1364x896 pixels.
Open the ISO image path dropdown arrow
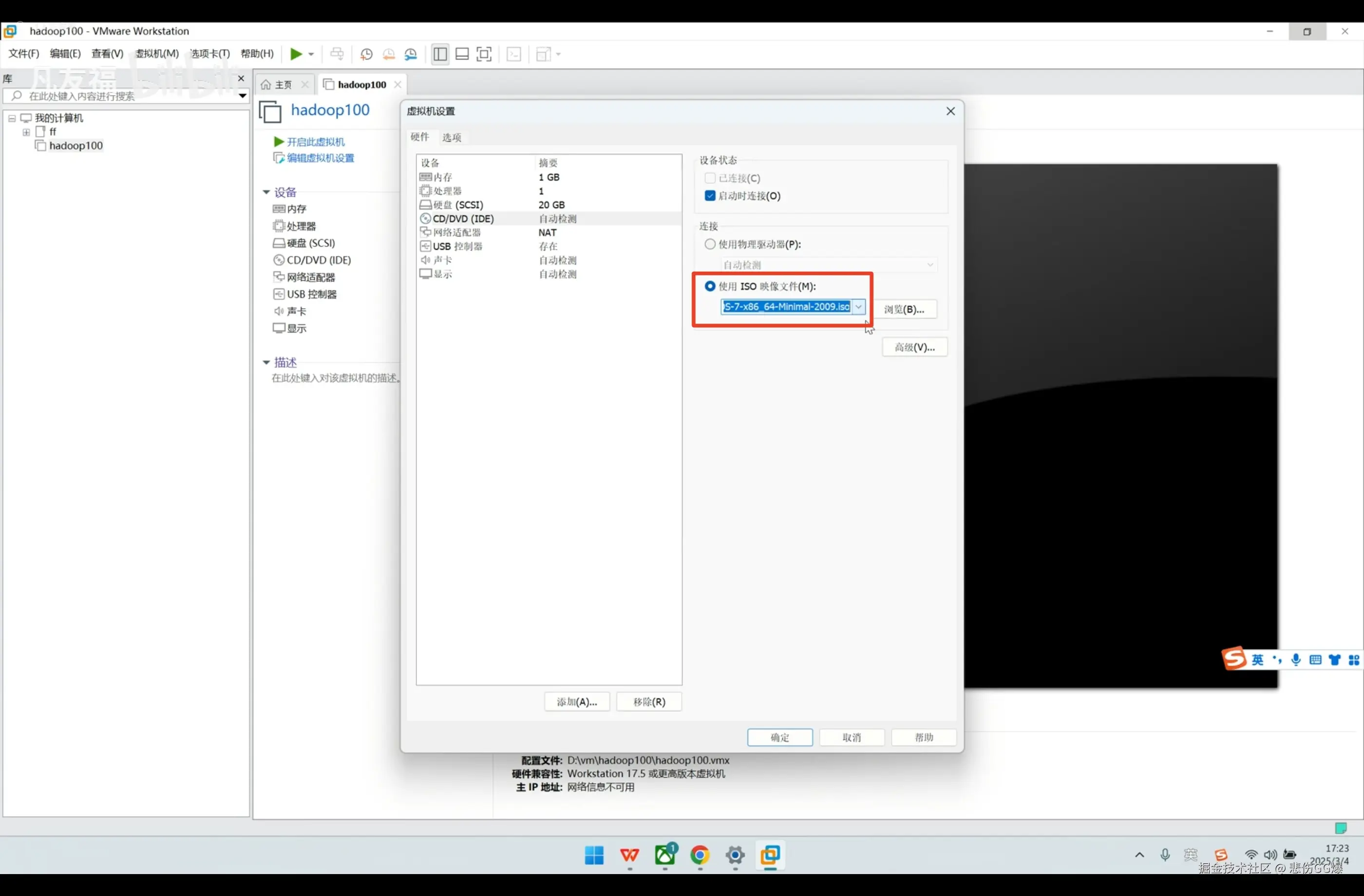click(x=858, y=306)
